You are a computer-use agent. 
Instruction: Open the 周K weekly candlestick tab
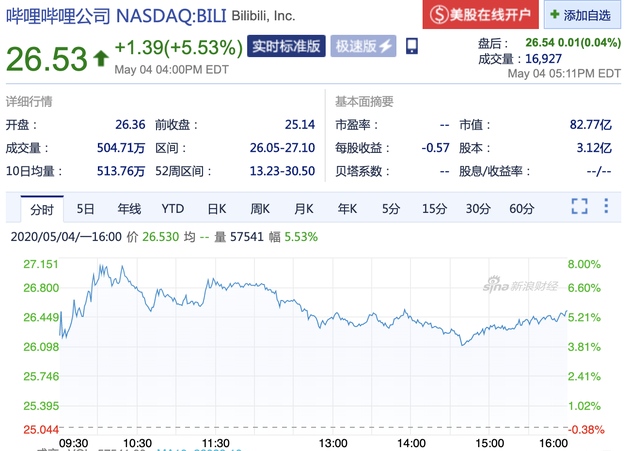coord(260,208)
